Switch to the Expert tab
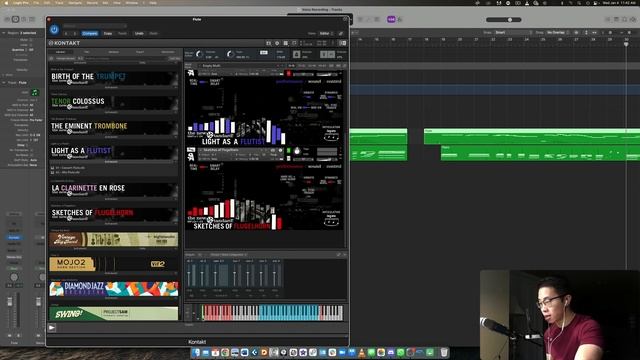The height and width of the screenshot is (360, 640). tap(140, 52)
